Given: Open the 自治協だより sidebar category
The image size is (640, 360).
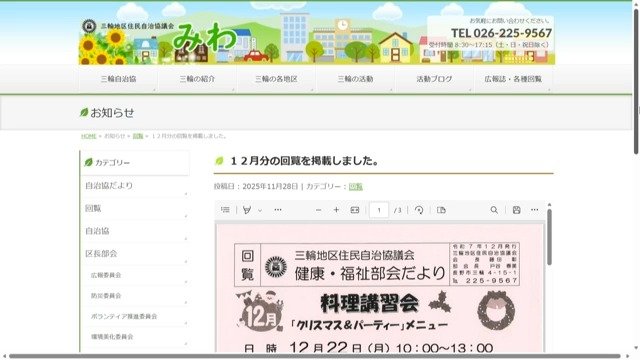Looking at the screenshot, I should coord(135,186).
